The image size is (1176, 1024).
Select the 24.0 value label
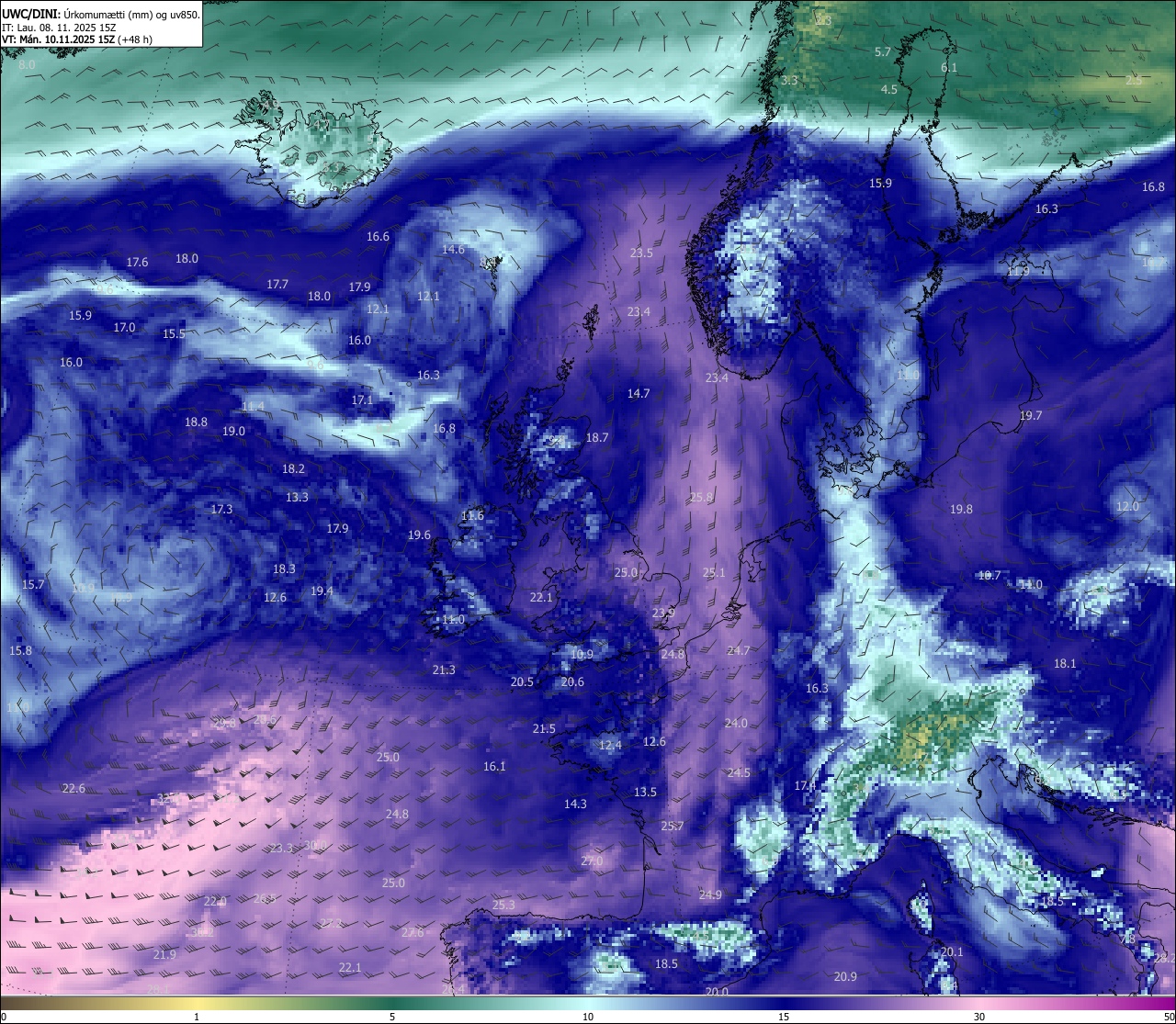tap(736, 723)
